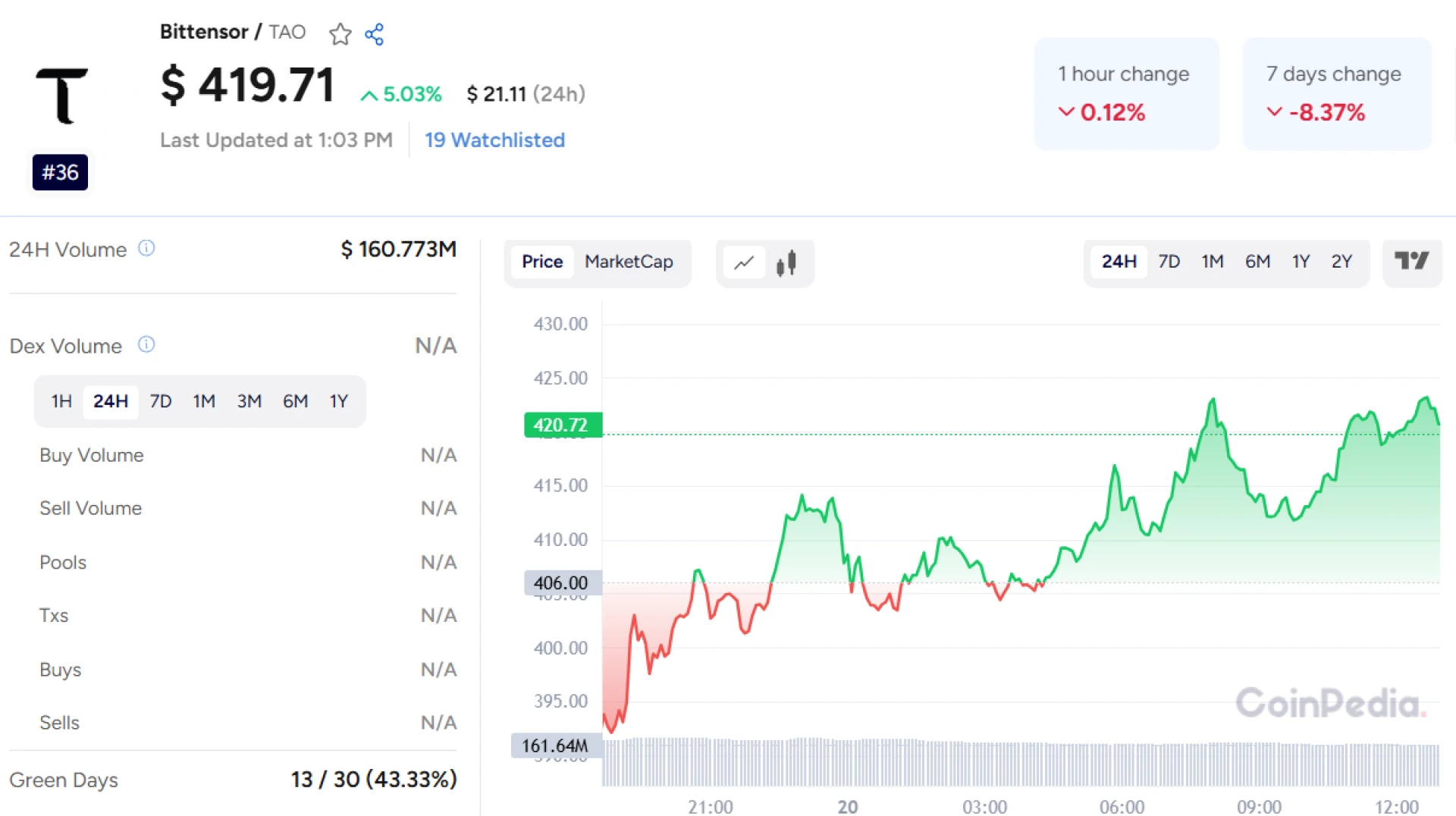Viewport: 1456px width, 816px height.
Task: Enable the 7D chart timeframe
Action: pyautogui.click(x=1169, y=262)
